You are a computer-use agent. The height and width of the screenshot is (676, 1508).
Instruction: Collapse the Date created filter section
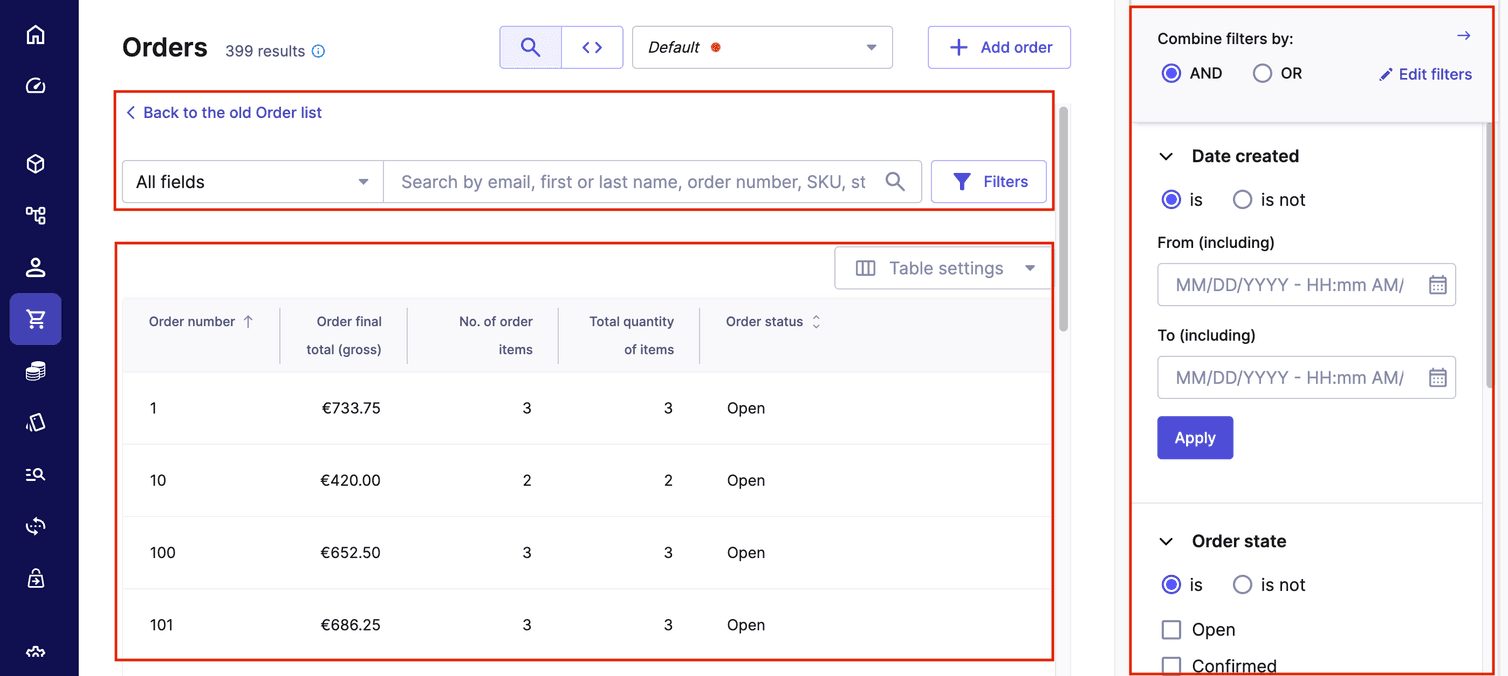pos(1165,156)
